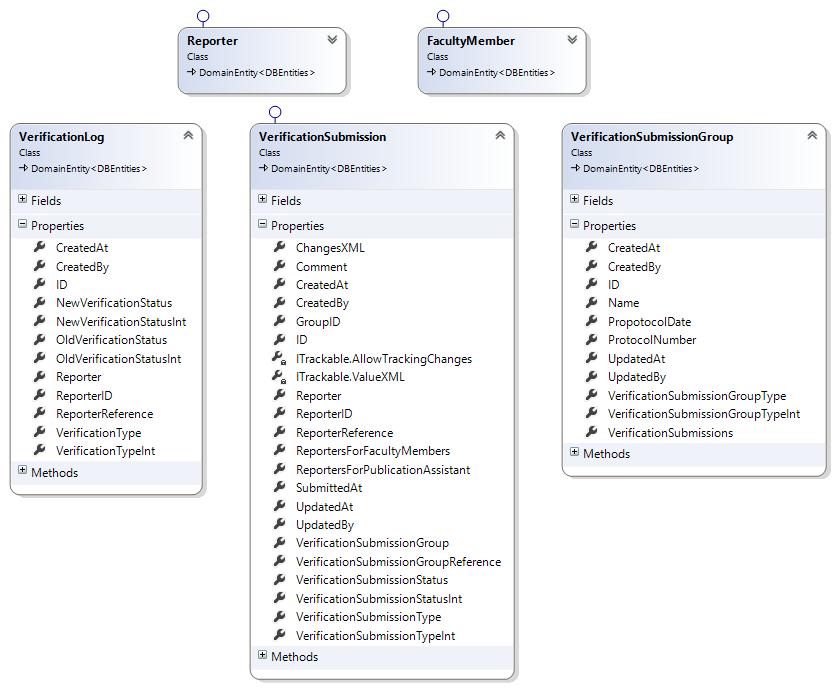The image size is (835, 688).
Task: Click the interface lollipop above FacultyMember
Action: click(x=443, y=17)
